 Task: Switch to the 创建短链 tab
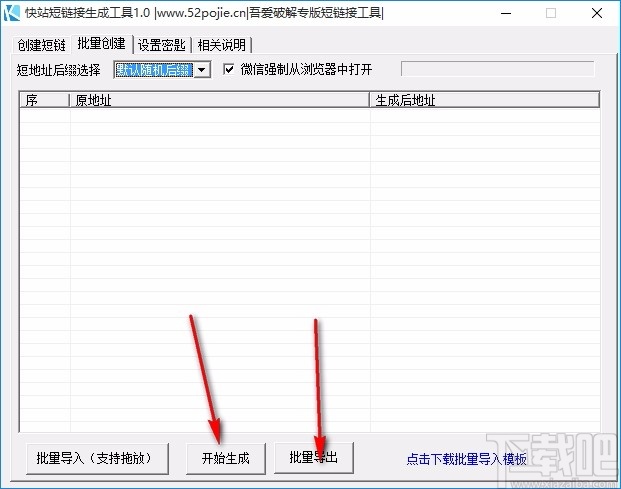pyautogui.click(x=42, y=45)
